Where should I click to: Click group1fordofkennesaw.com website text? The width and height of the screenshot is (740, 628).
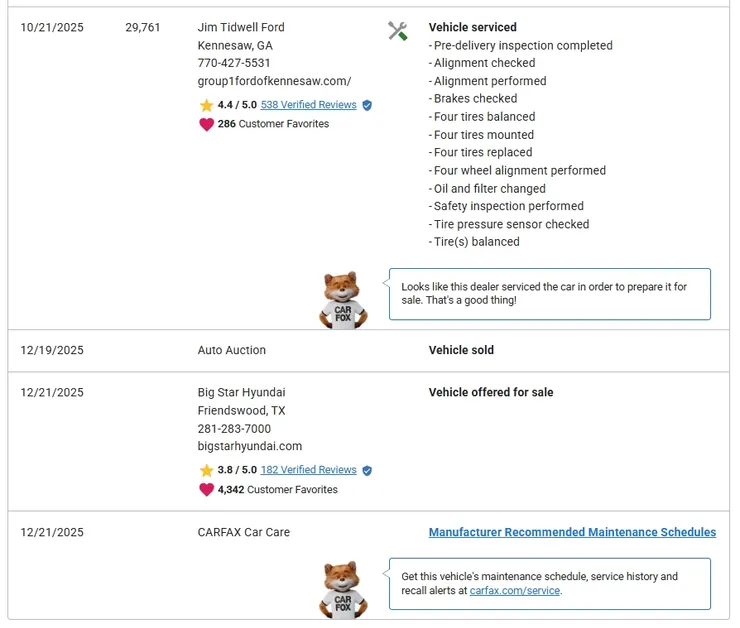pyautogui.click(x=274, y=81)
